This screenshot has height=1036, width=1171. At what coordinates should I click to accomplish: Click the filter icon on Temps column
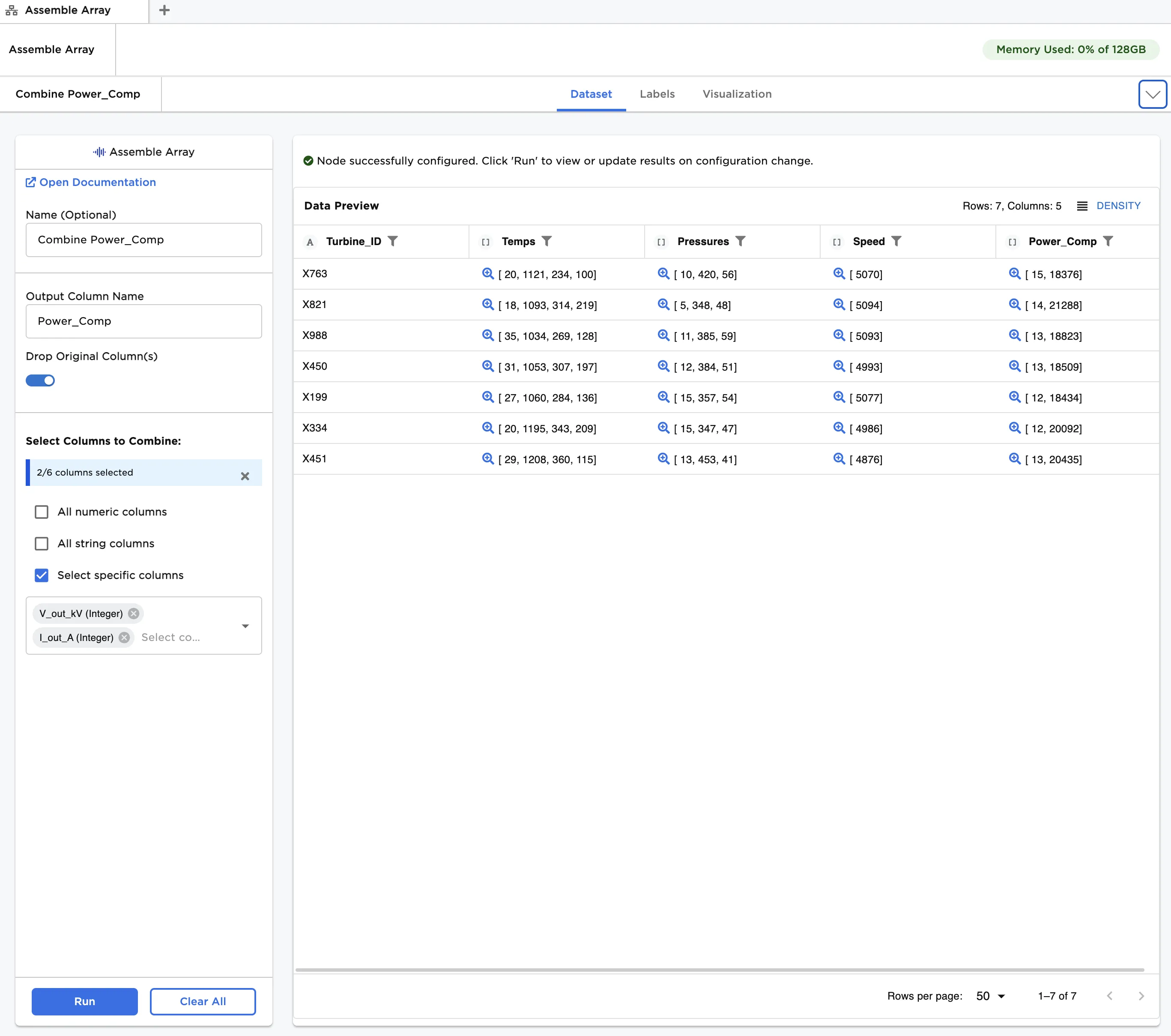click(547, 241)
